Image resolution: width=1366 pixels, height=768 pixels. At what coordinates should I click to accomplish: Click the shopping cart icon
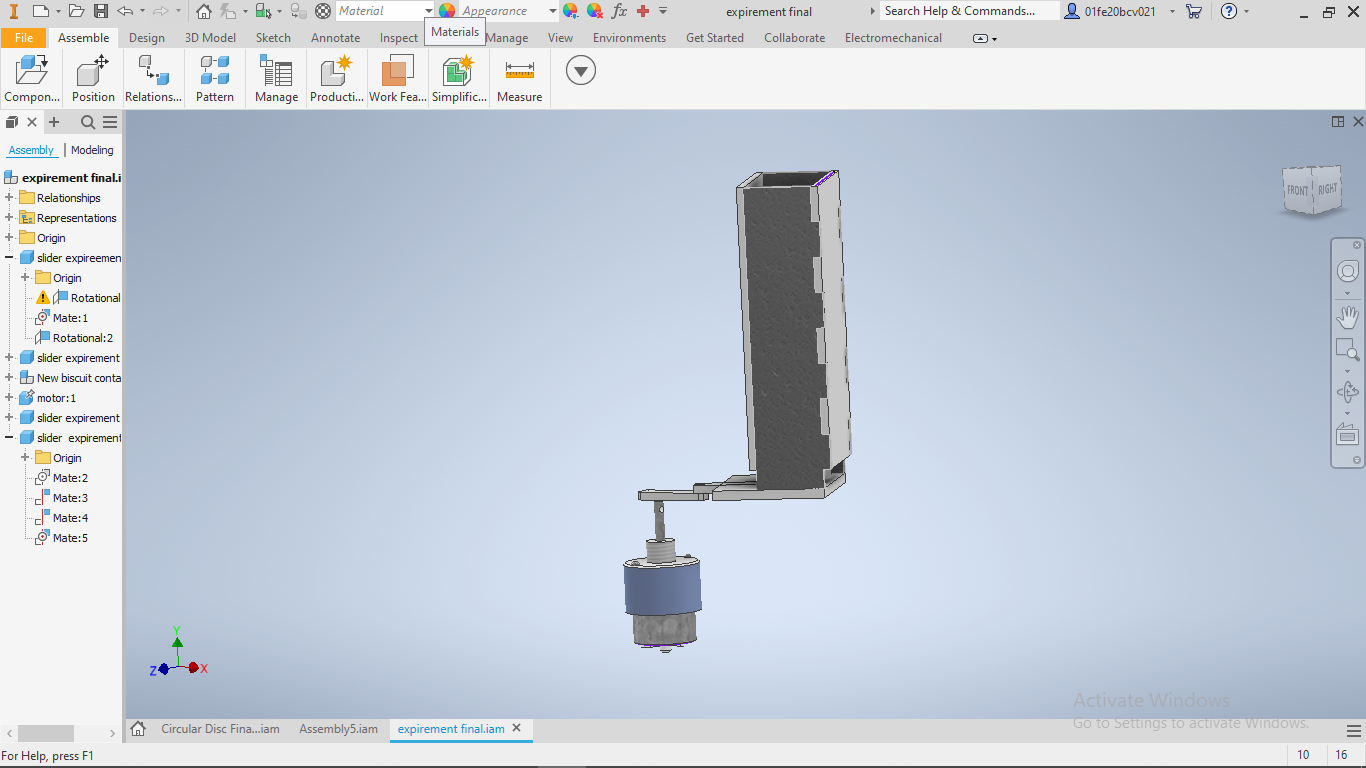pyautogui.click(x=1194, y=11)
